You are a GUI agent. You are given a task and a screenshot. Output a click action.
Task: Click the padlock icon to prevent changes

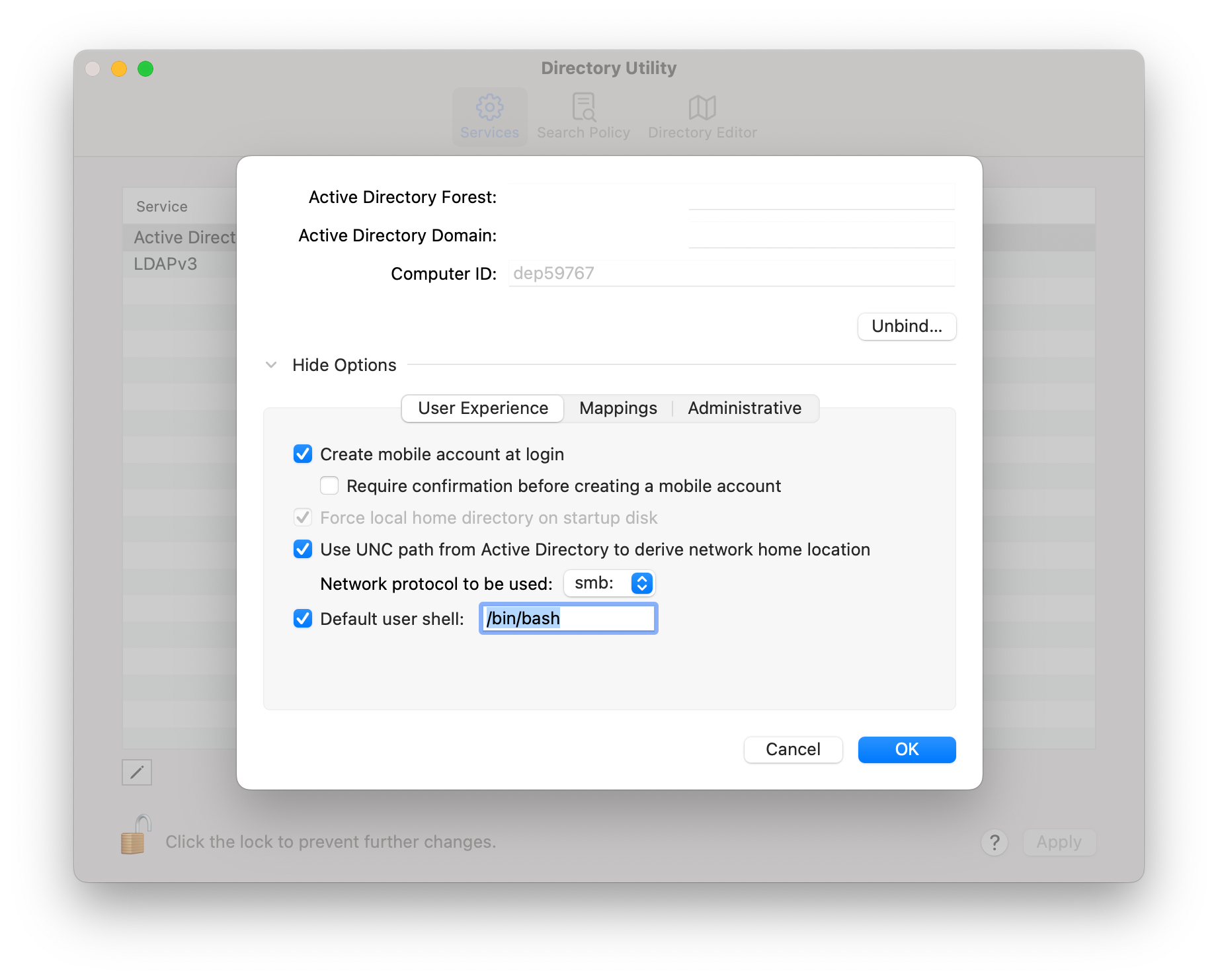pos(136,835)
